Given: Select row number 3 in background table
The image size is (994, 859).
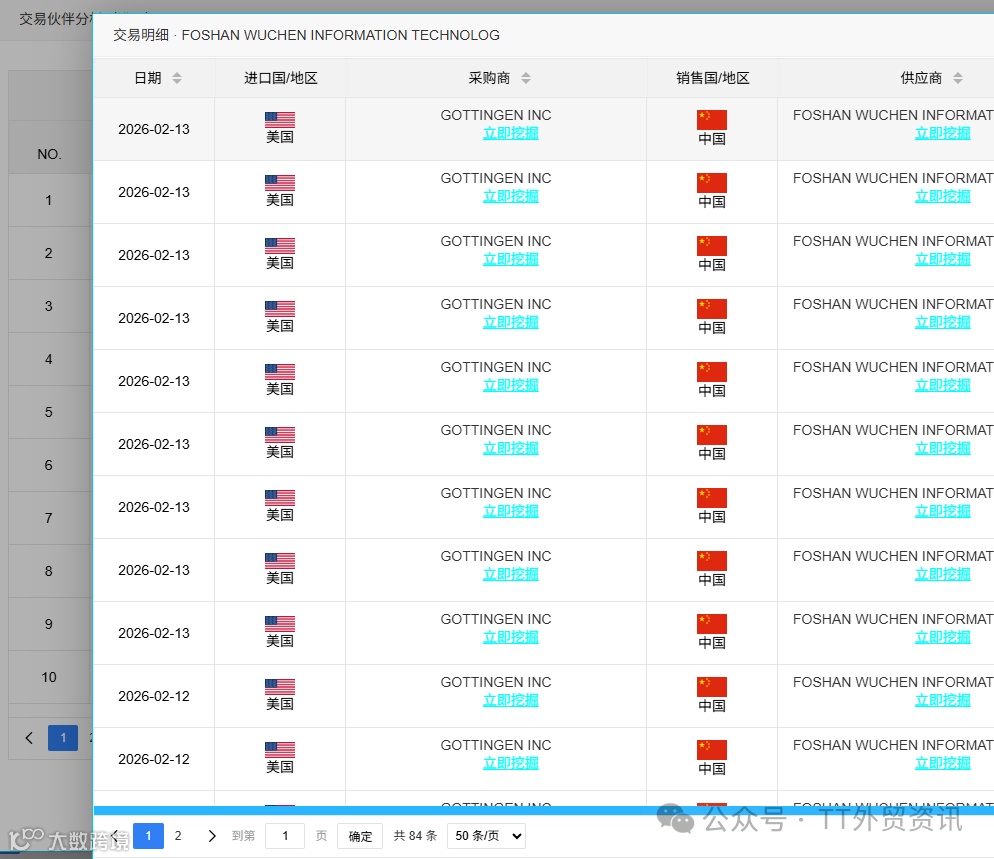Looking at the screenshot, I should [x=49, y=306].
